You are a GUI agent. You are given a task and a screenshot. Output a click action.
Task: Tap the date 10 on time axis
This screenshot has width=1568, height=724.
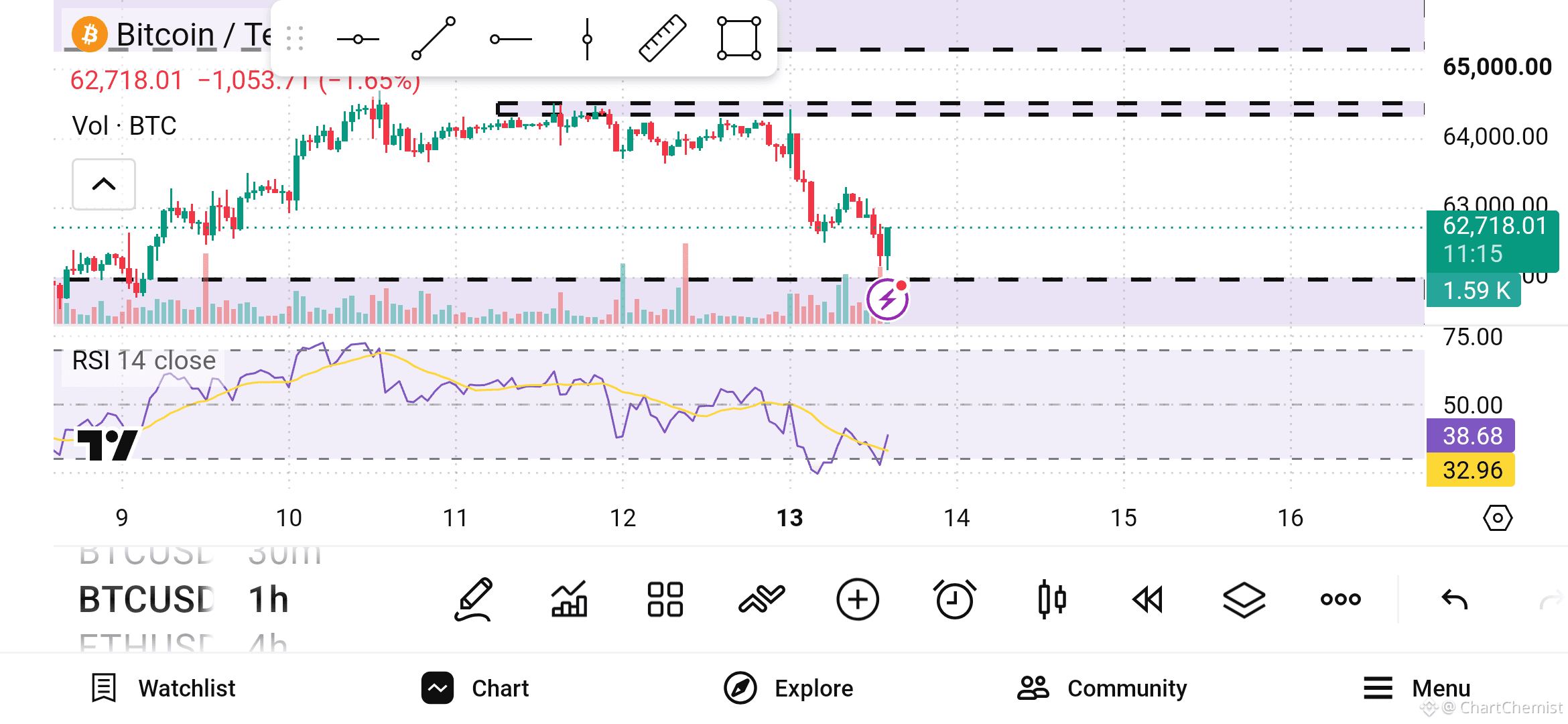pyautogui.click(x=289, y=518)
